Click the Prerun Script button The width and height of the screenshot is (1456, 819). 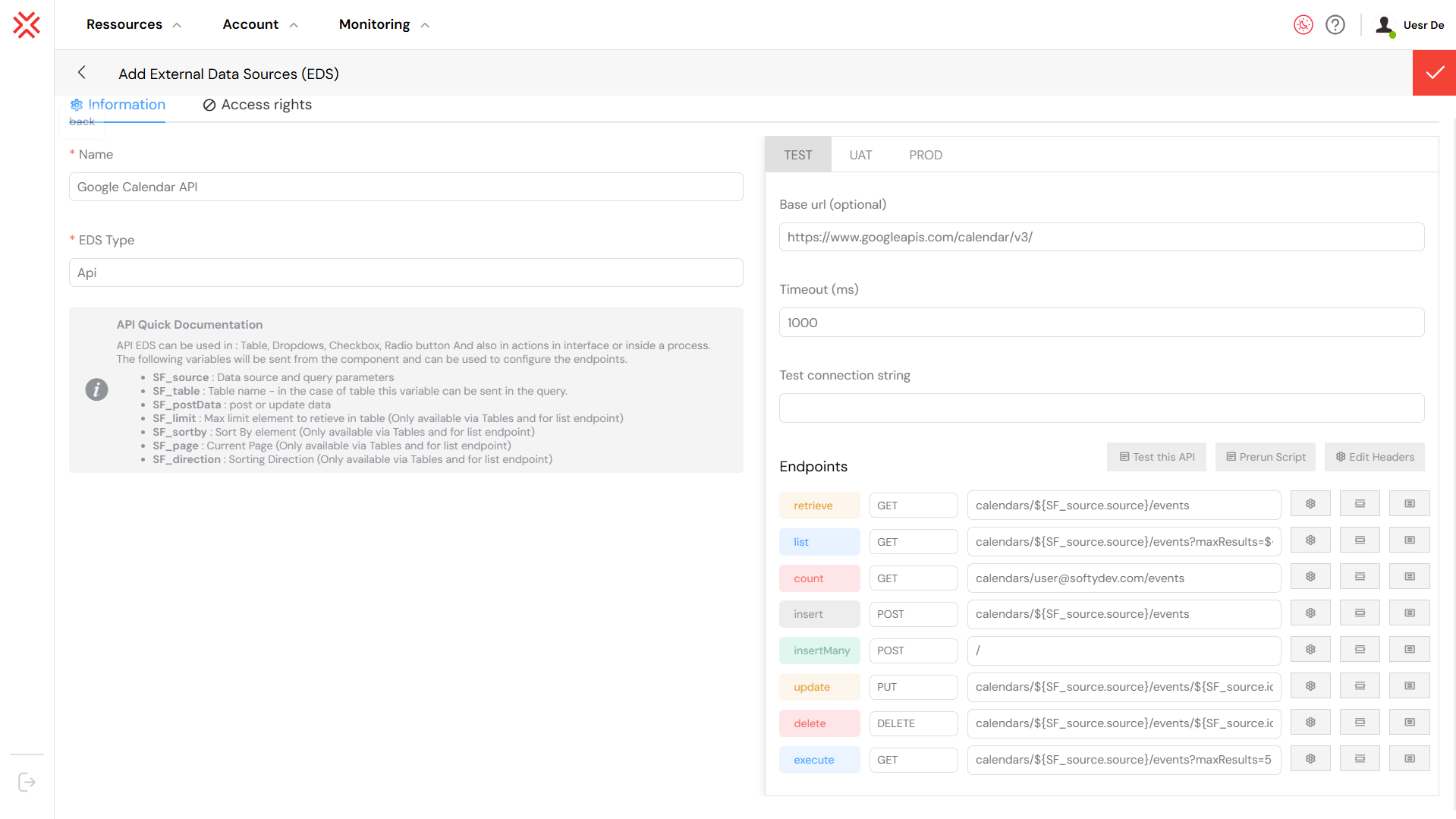[x=1266, y=457]
